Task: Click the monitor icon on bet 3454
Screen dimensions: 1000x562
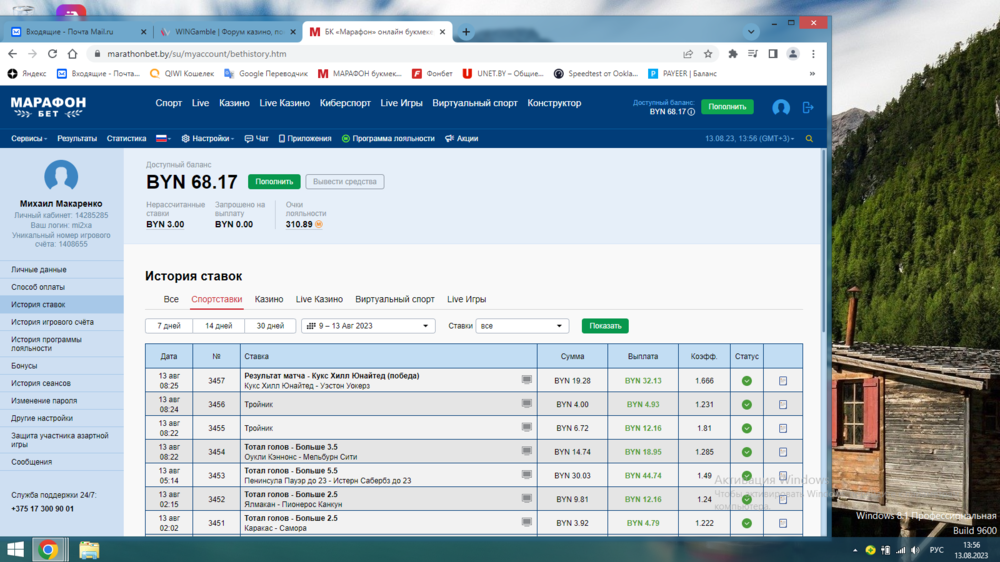Action: 527,452
